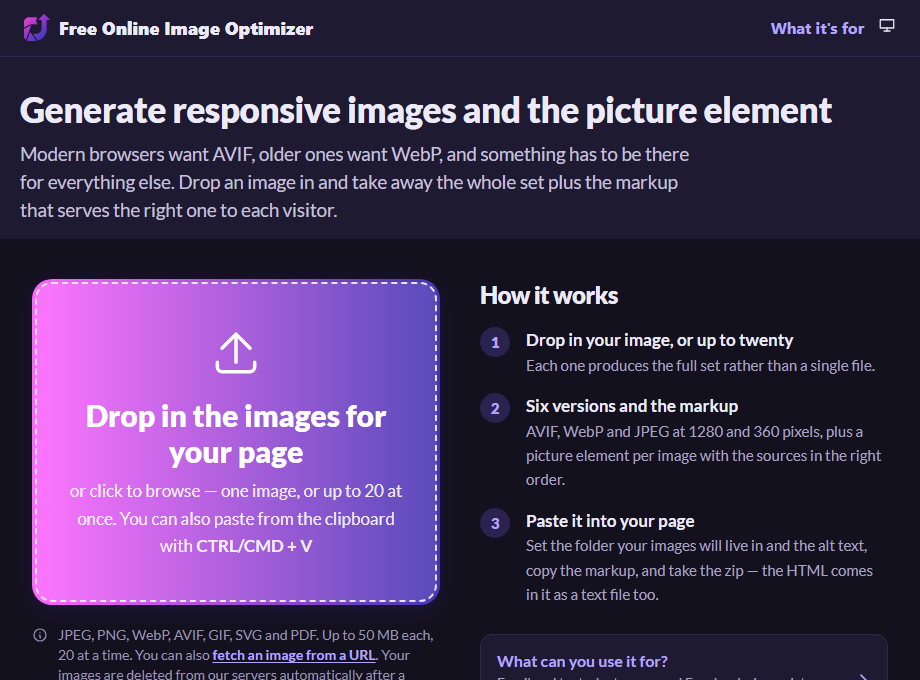Open the Free Online Image Optimizer home title
The image size is (920, 680).
click(186, 29)
